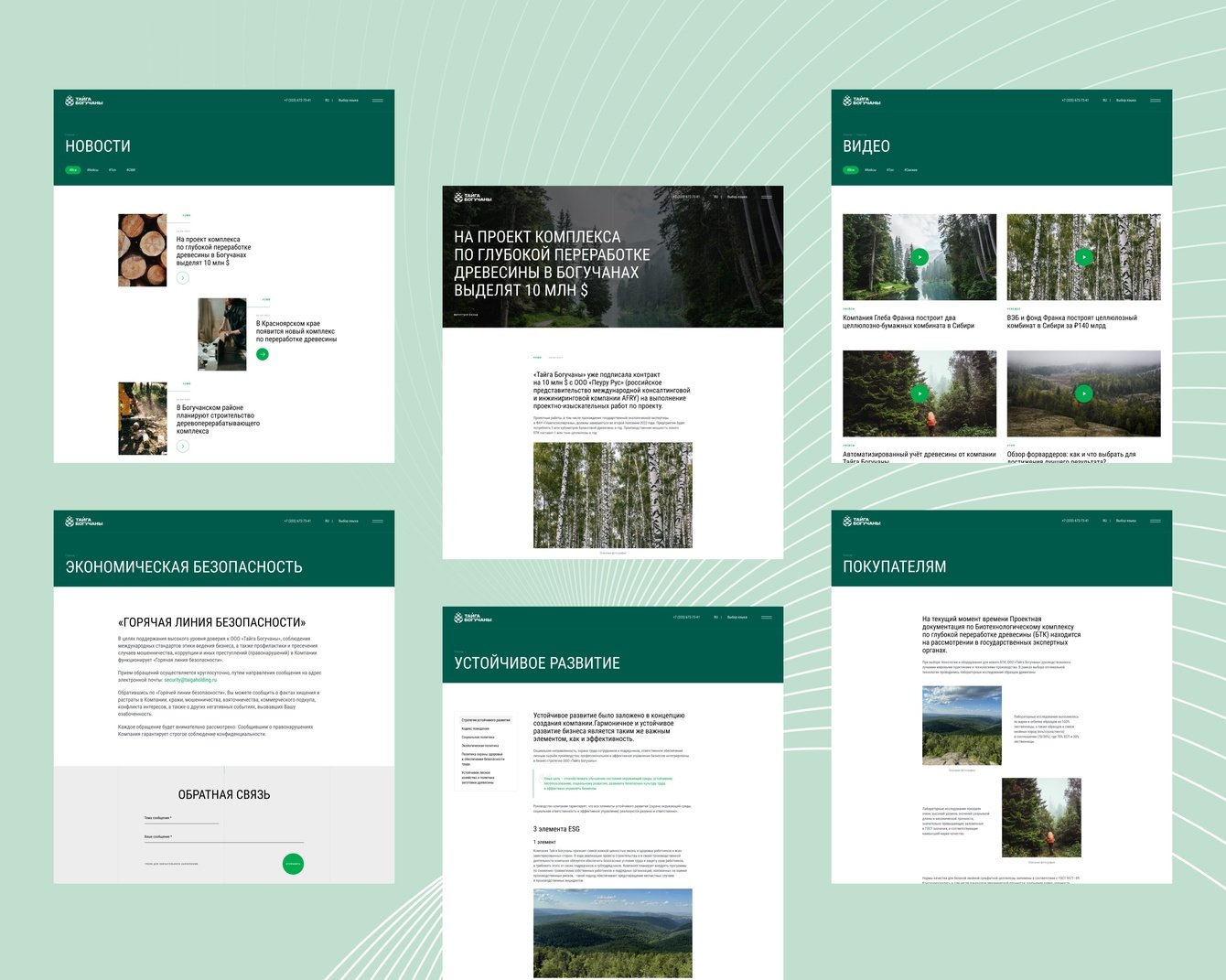1226x980 pixels.
Task: Click the woodworker news thumbnail
Action: point(222,334)
